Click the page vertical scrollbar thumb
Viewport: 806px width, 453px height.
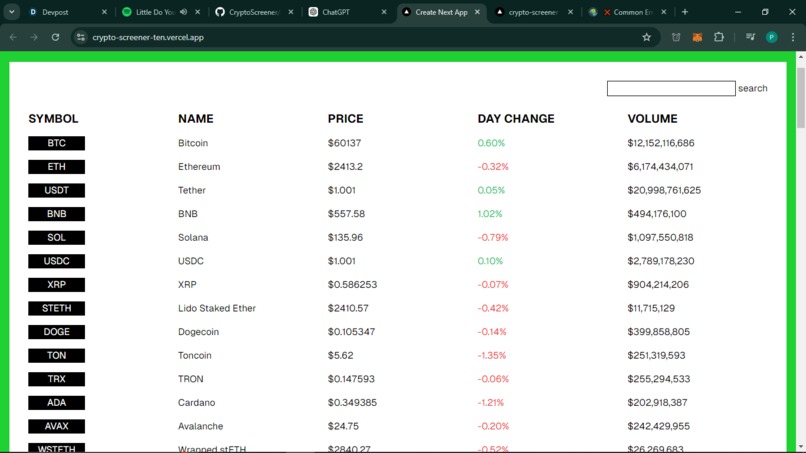tap(801, 97)
